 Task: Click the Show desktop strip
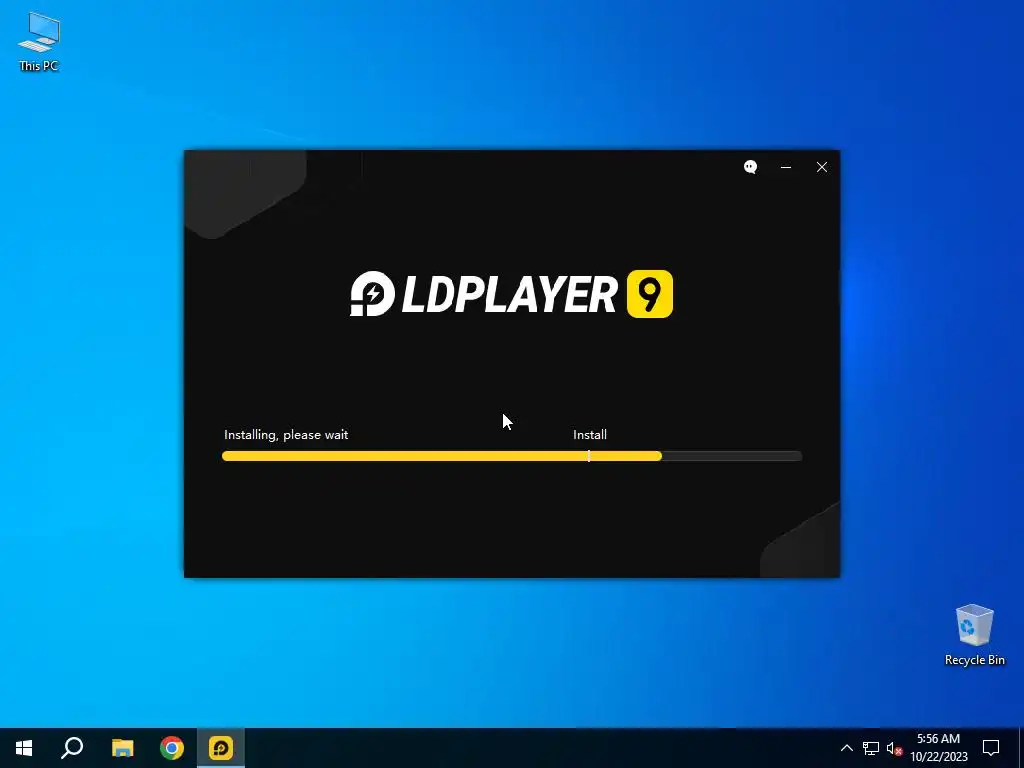pyautogui.click(x=1021, y=748)
